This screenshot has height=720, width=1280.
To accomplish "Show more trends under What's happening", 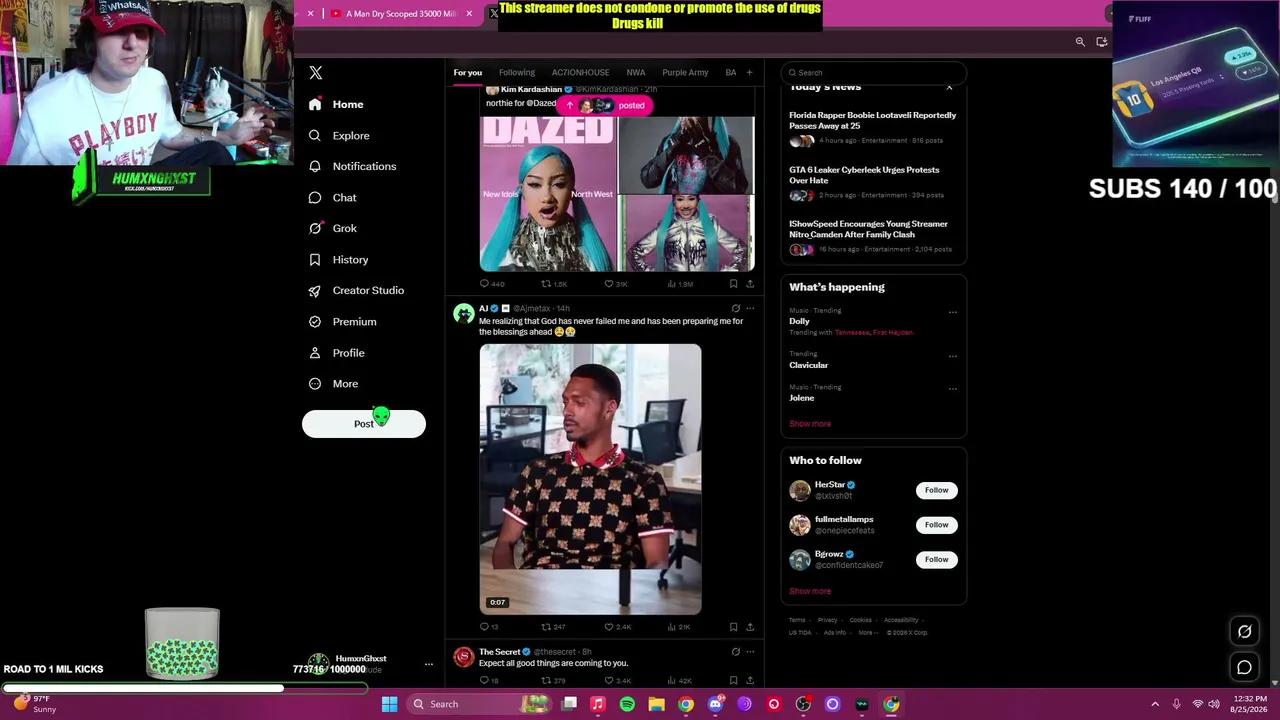I will [810, 423].
